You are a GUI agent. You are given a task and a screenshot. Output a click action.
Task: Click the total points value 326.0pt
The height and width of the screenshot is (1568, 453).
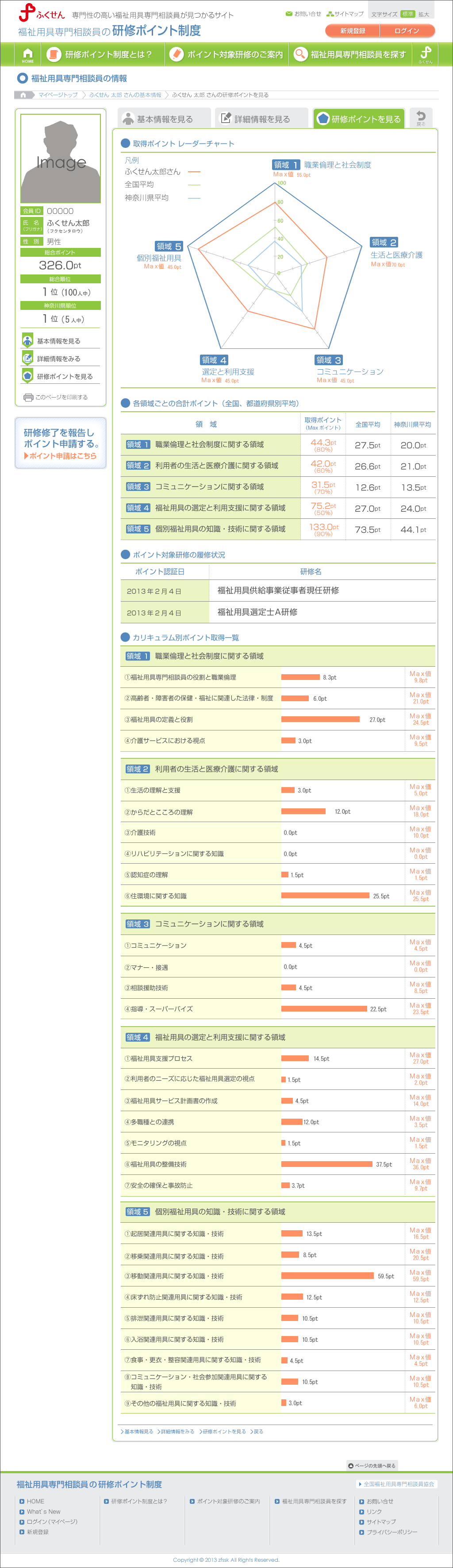60,266
